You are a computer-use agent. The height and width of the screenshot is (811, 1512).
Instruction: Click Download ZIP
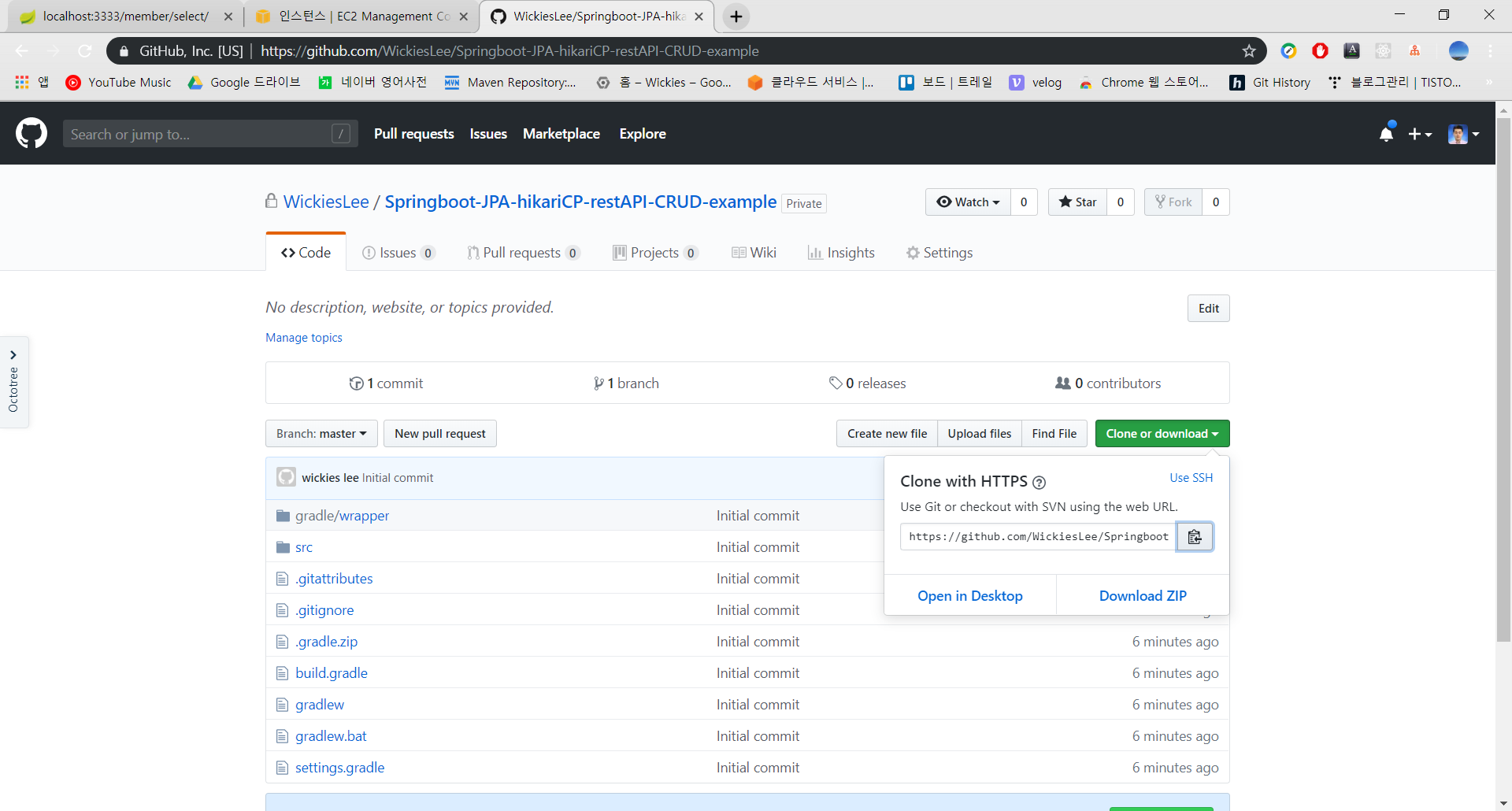1143,596
